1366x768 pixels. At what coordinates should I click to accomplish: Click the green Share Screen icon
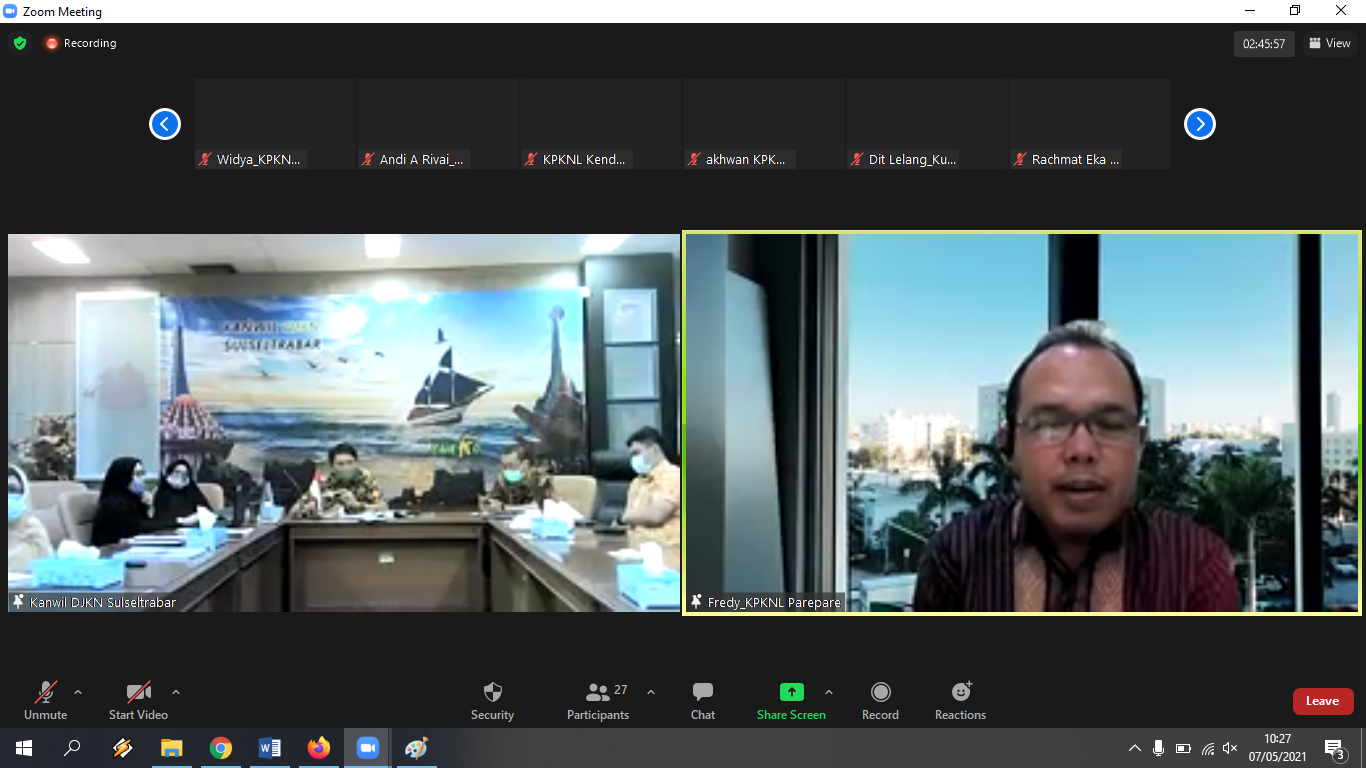point(791,692)
